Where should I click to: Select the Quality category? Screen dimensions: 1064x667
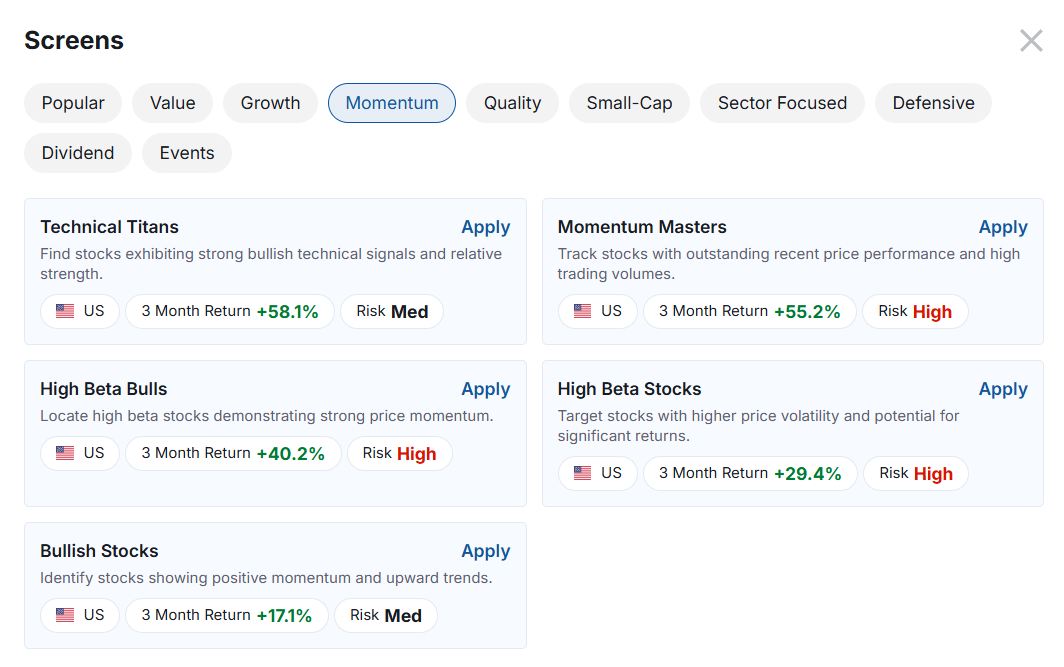(x=512, y=102)
